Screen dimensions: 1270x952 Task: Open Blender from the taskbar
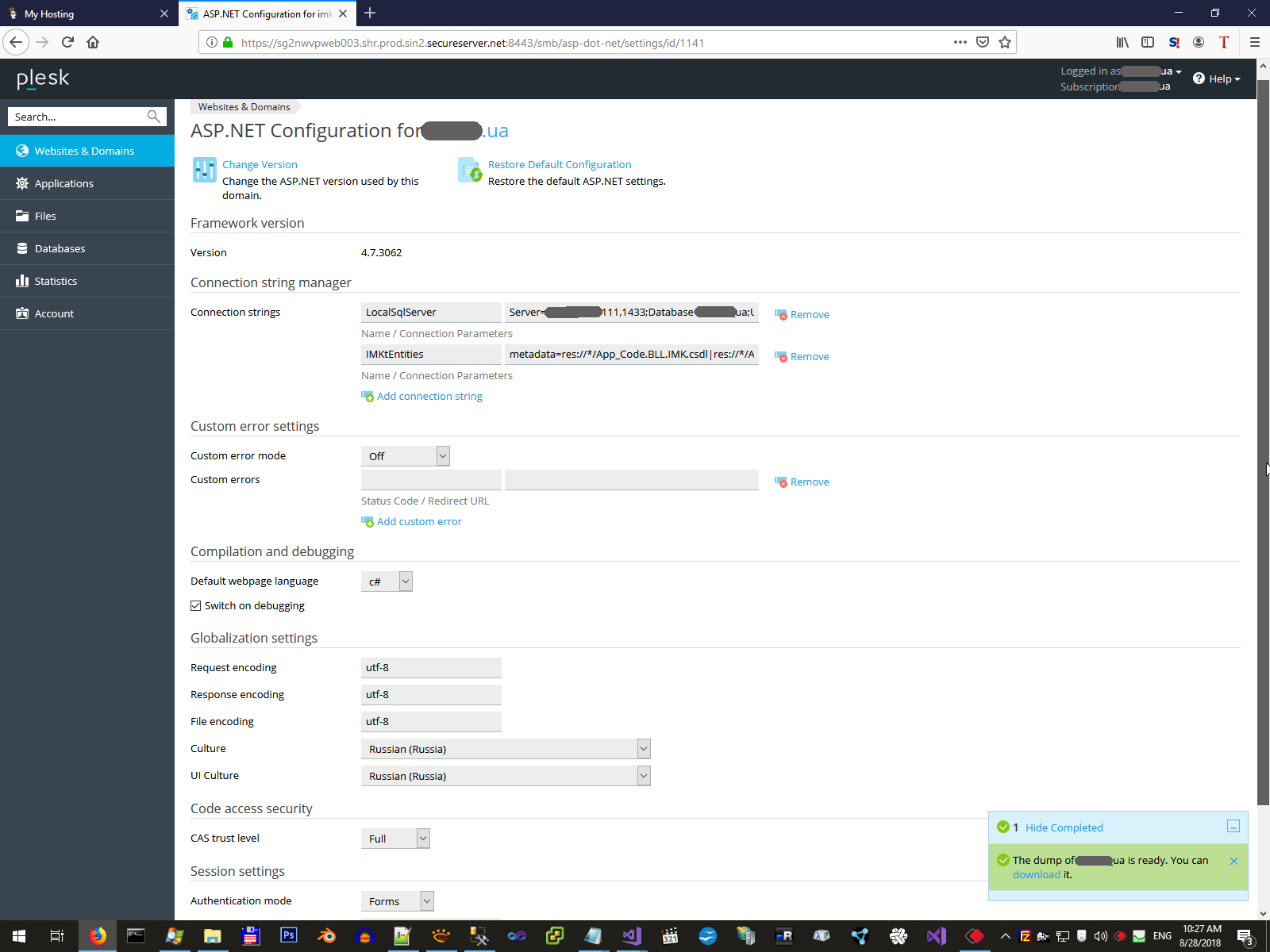[x=326, y=936]
